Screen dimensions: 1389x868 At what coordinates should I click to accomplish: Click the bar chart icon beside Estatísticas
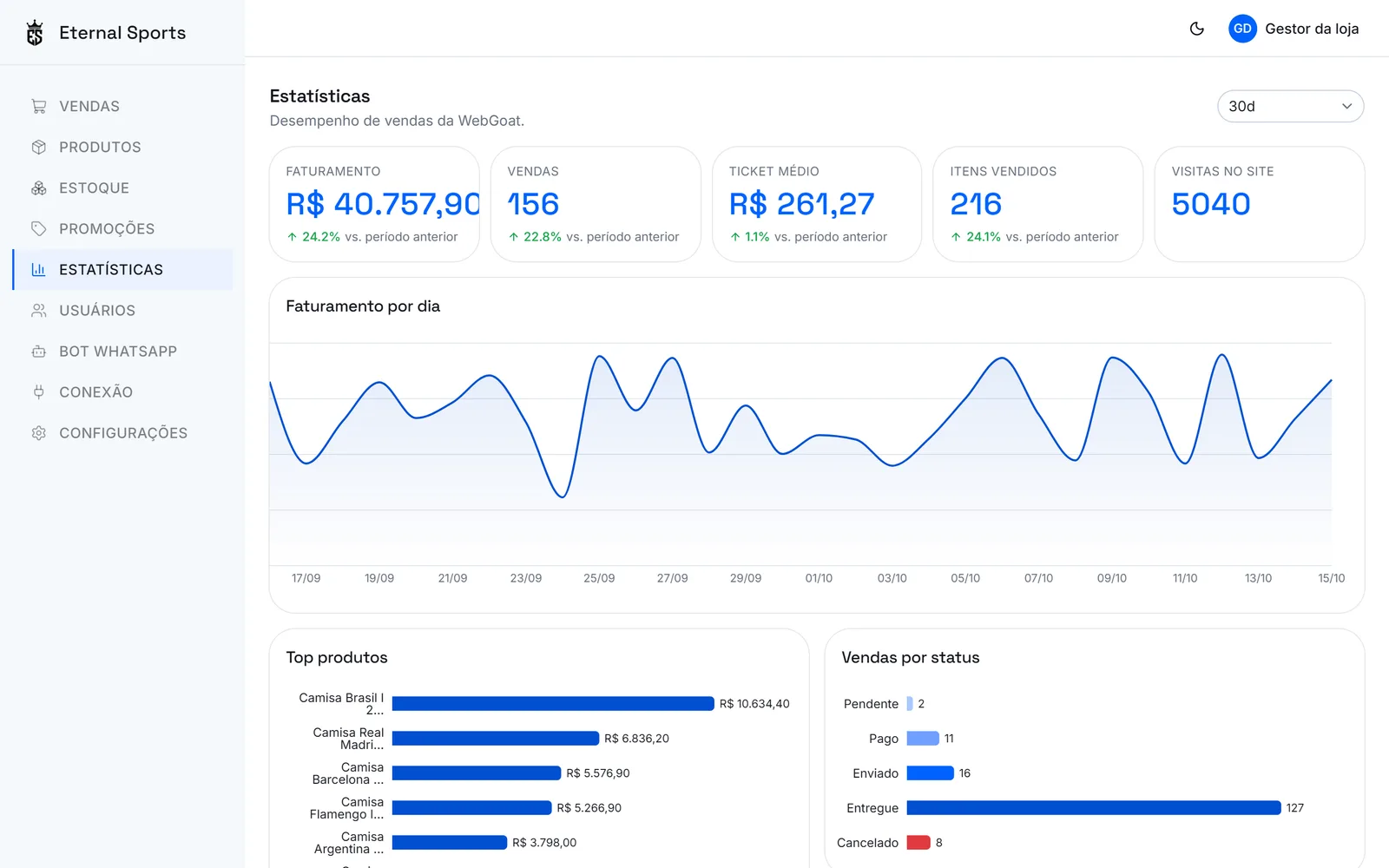39,270
